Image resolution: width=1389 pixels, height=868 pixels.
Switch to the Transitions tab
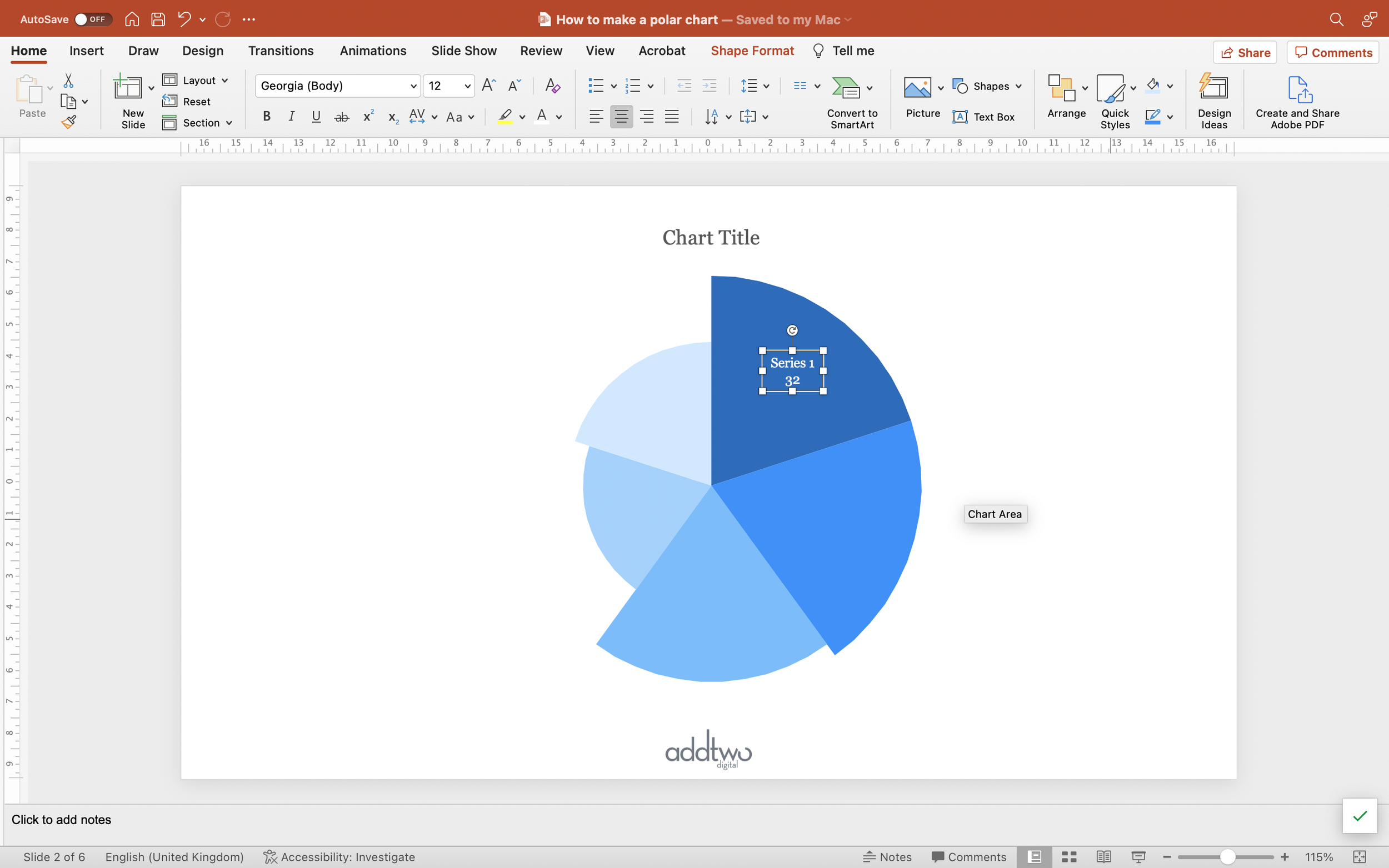[x=281, y=51]
